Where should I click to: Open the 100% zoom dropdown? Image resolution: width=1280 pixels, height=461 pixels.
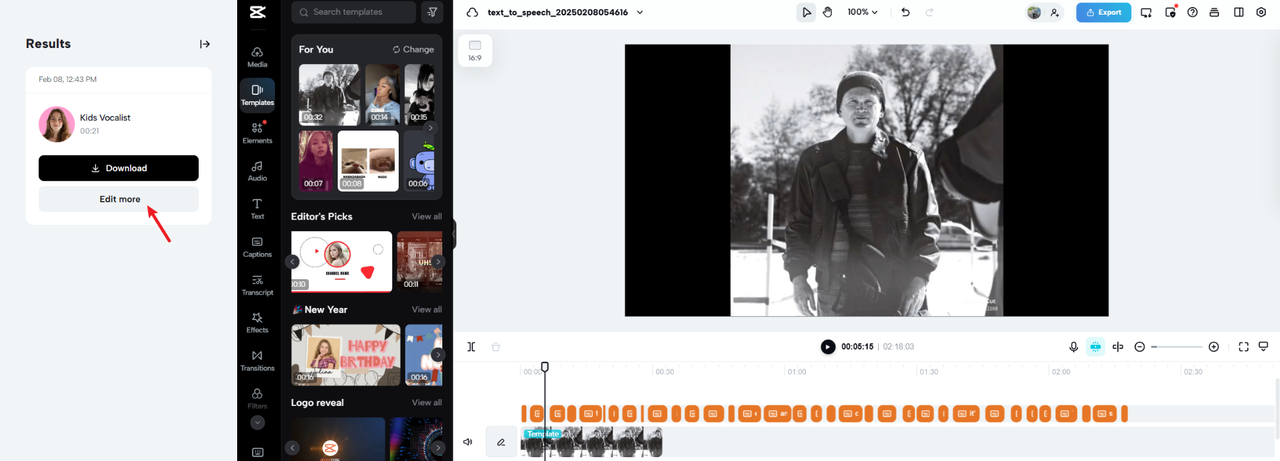pyautogui.click(x=862, y=12)
